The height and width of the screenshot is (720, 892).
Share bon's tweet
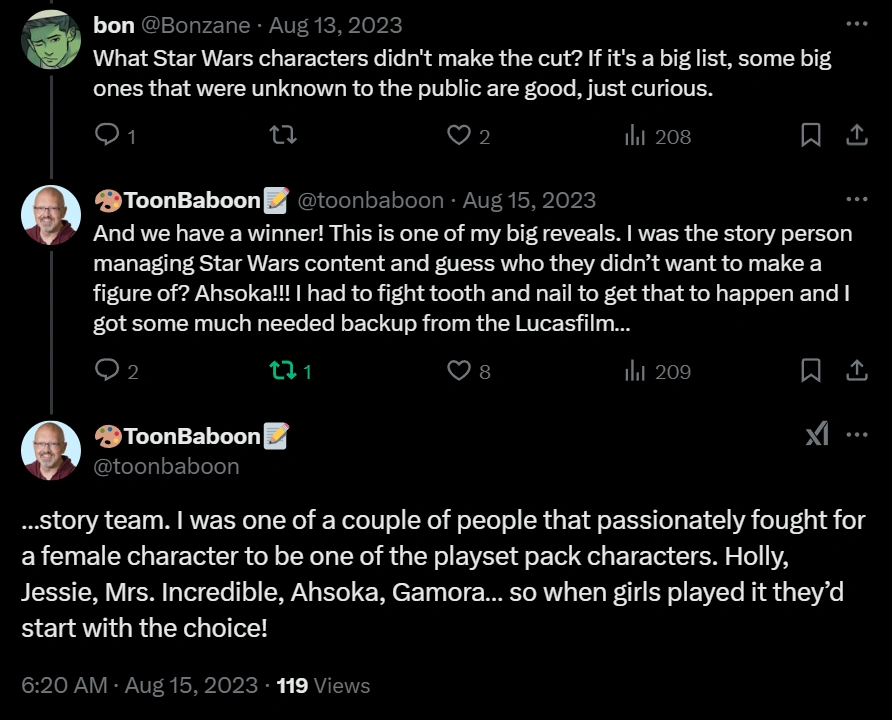click(857, 135)
